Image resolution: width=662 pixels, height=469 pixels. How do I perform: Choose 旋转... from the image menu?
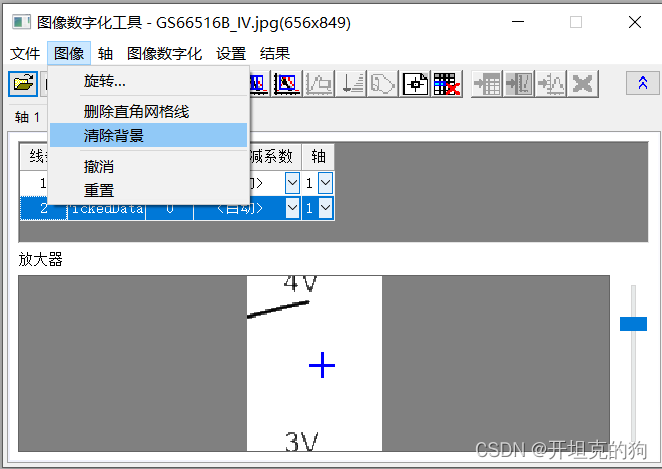pos(149,80)
